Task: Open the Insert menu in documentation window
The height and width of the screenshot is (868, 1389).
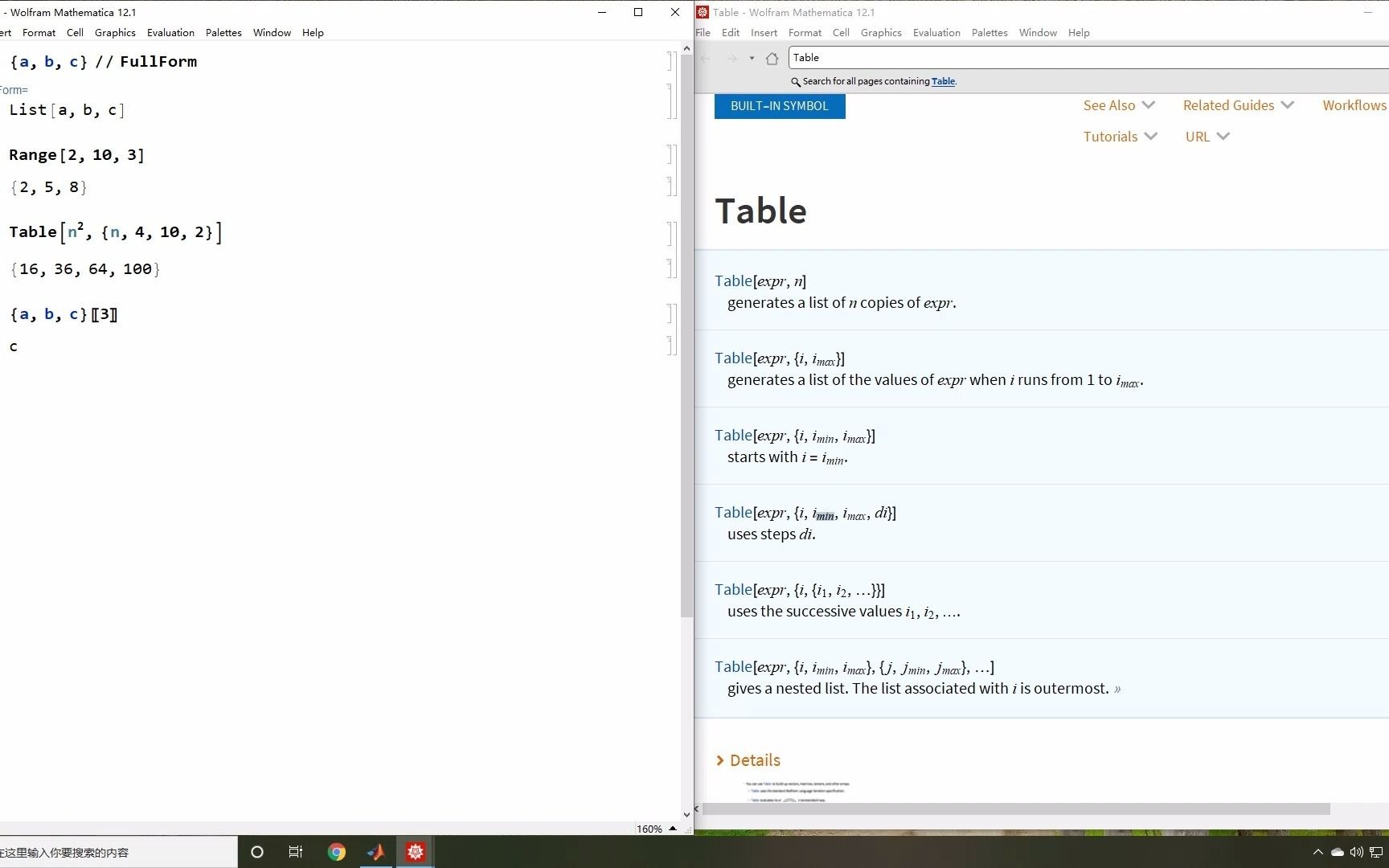Action: [x=764, y=33]
